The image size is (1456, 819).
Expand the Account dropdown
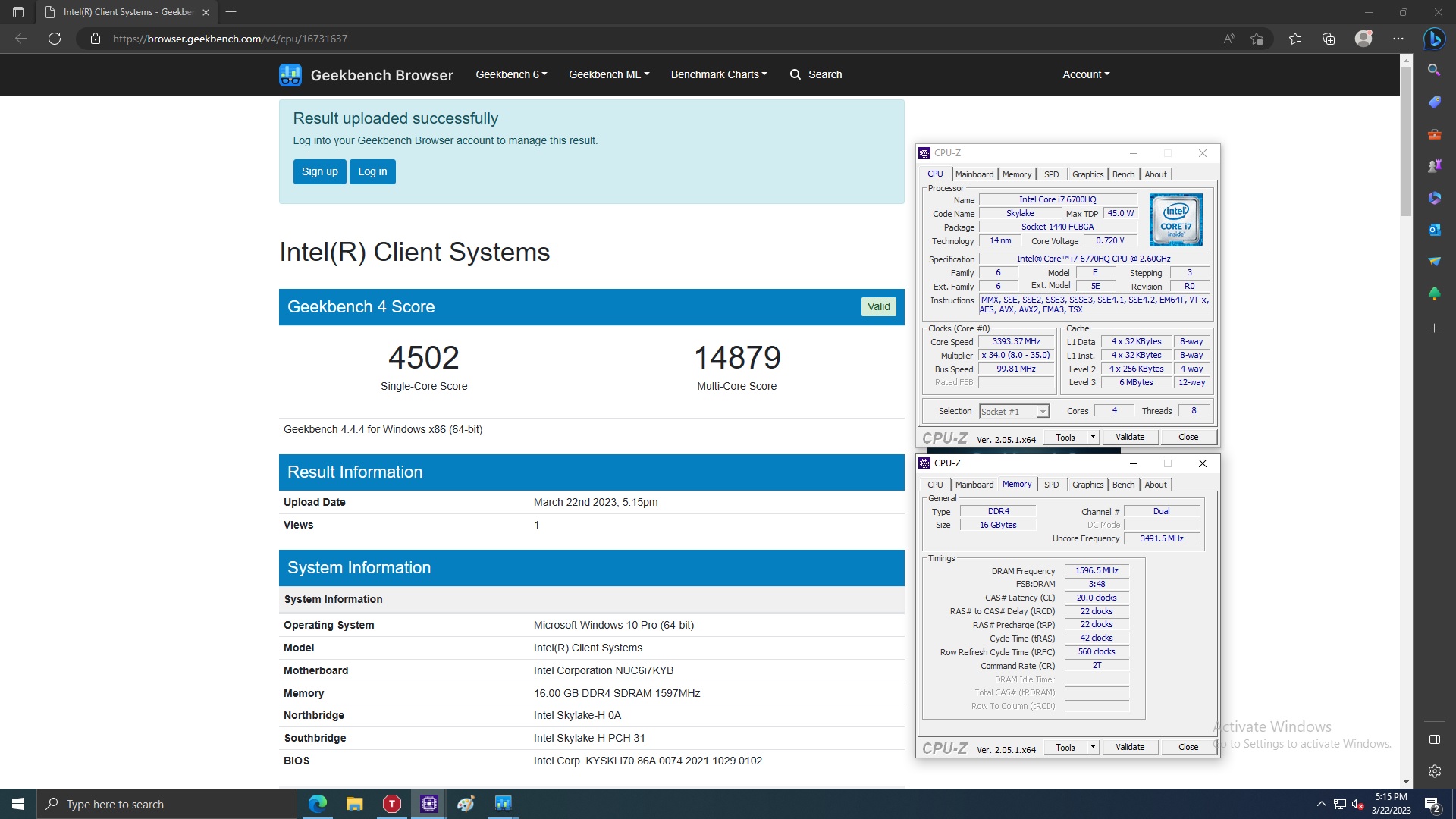pos(1086,74)
